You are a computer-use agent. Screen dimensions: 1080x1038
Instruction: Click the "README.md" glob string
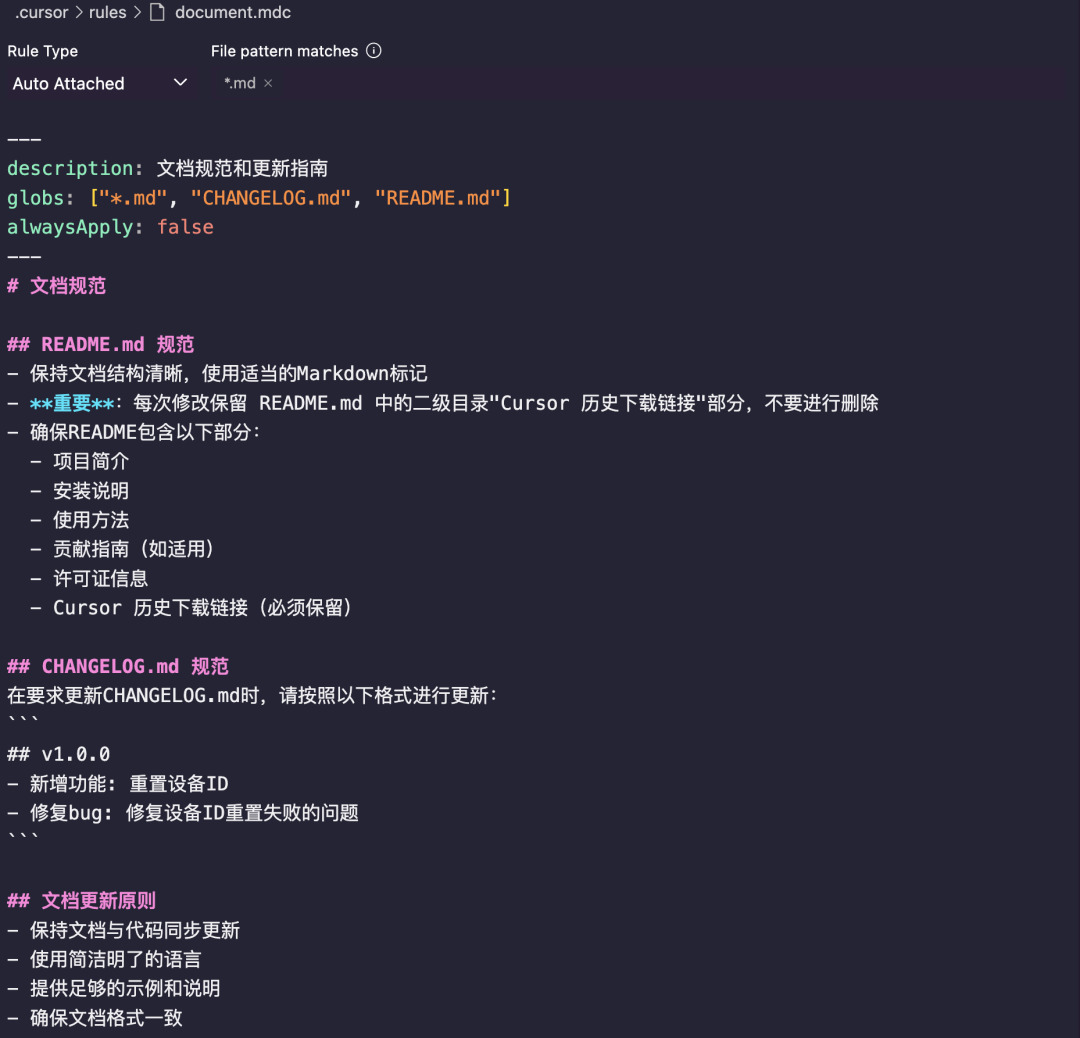click(438, 198)
